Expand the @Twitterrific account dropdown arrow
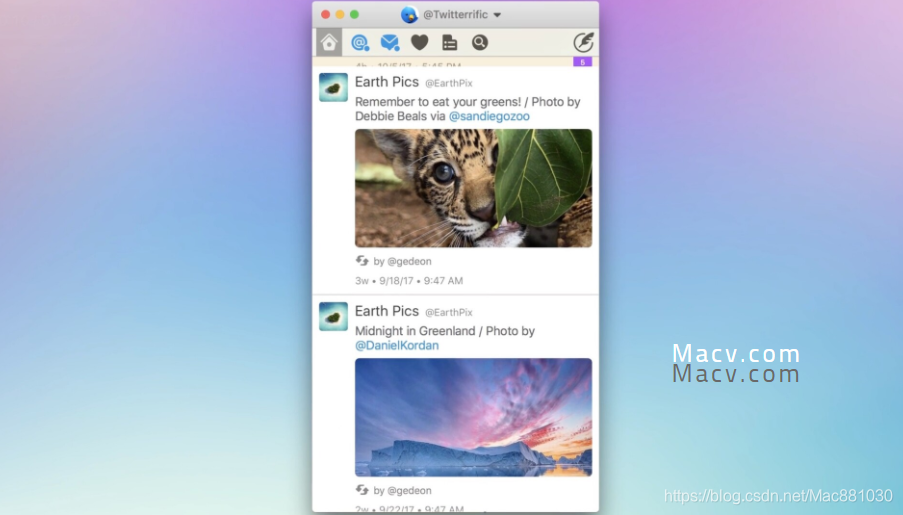 pos(497,15)
